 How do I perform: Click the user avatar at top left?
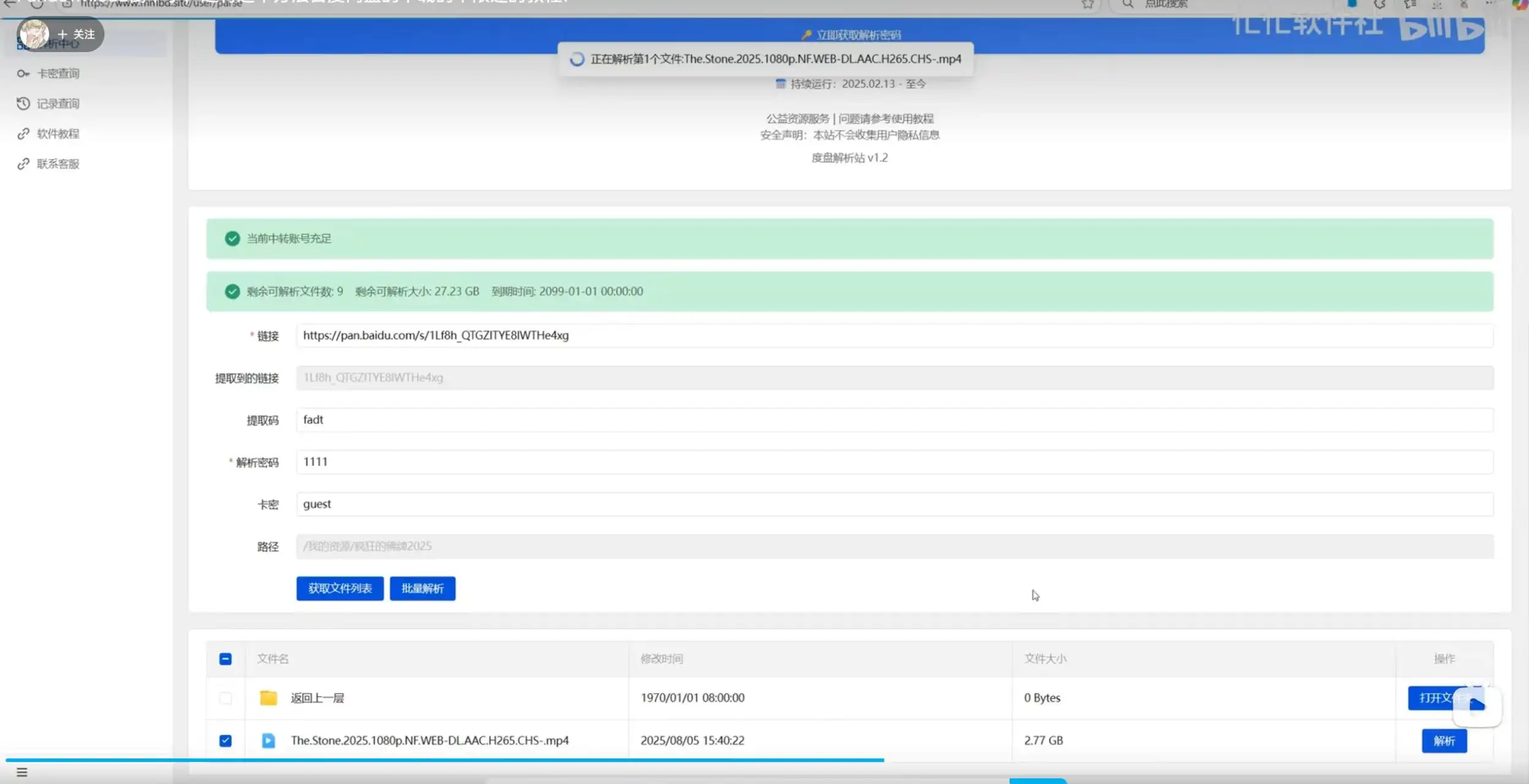point(34,34)
